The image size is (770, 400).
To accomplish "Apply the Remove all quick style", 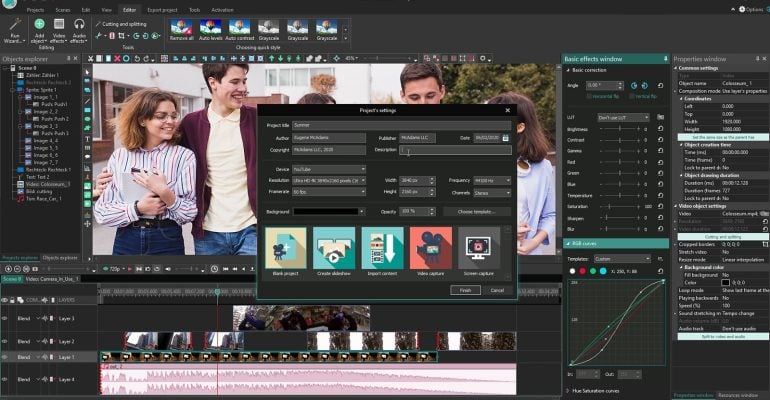I will click(x=181, y=30).
